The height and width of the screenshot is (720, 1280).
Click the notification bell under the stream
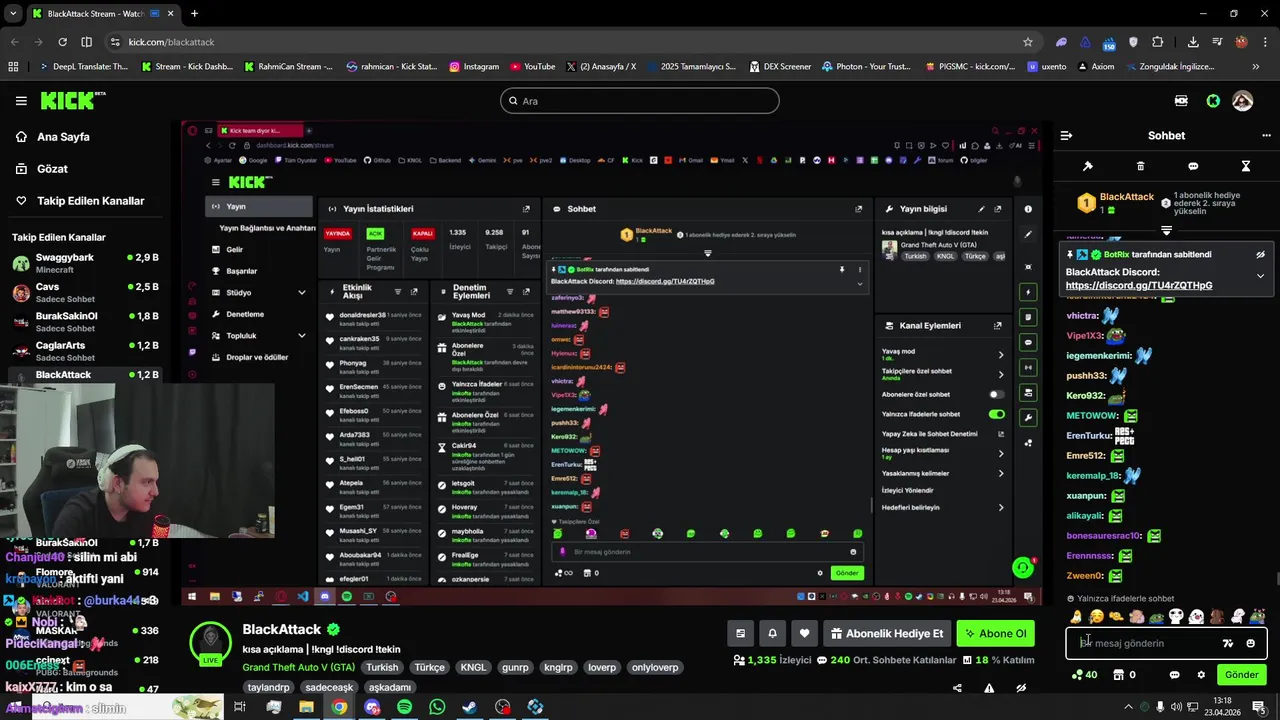[772, 633]
